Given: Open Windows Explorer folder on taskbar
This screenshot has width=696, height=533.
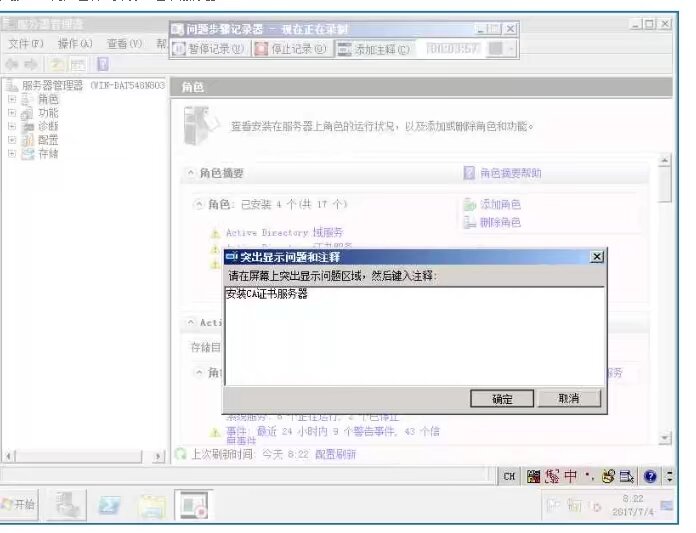Looking at the screenshot, I should pos(152,505).
